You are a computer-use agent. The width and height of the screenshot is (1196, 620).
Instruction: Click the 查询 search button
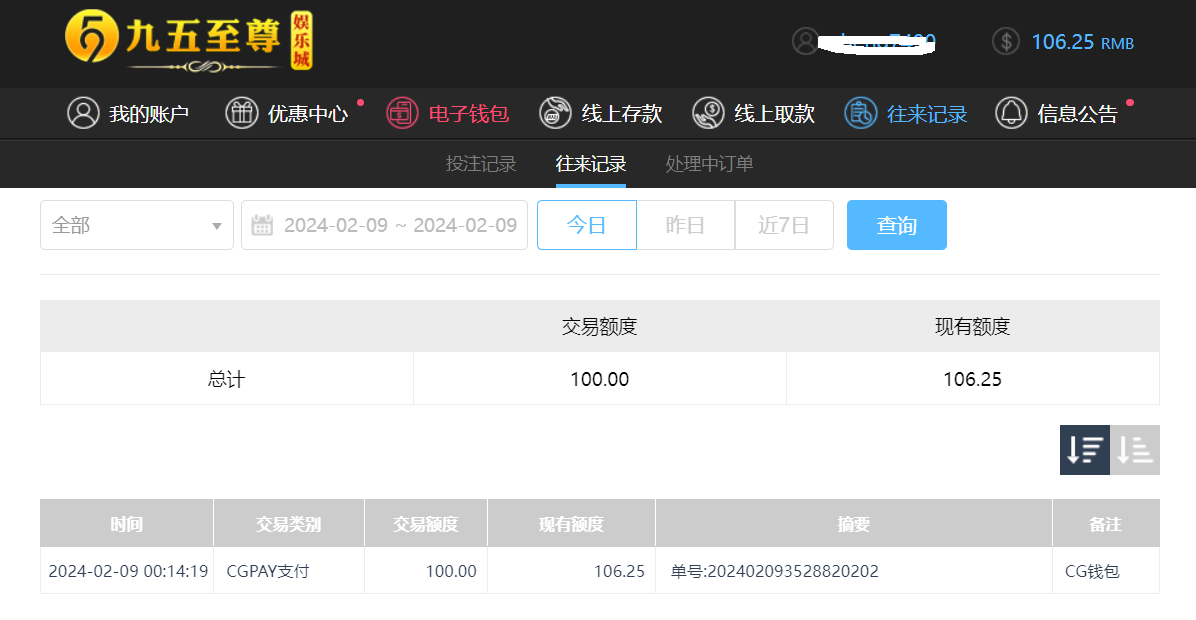tap(897, 225)
